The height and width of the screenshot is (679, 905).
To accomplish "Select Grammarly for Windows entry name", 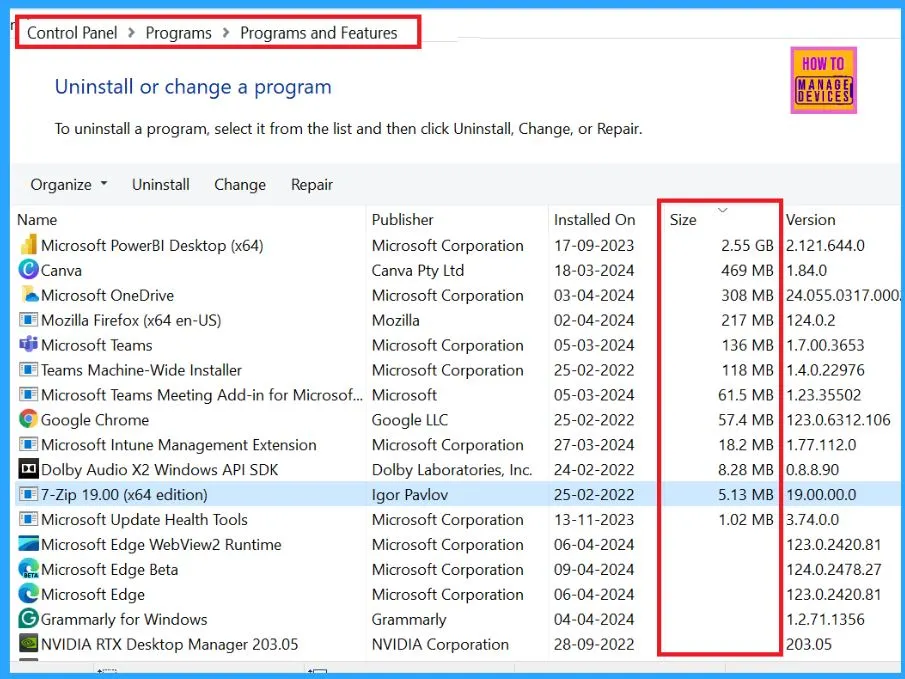I will coord(124,619).
